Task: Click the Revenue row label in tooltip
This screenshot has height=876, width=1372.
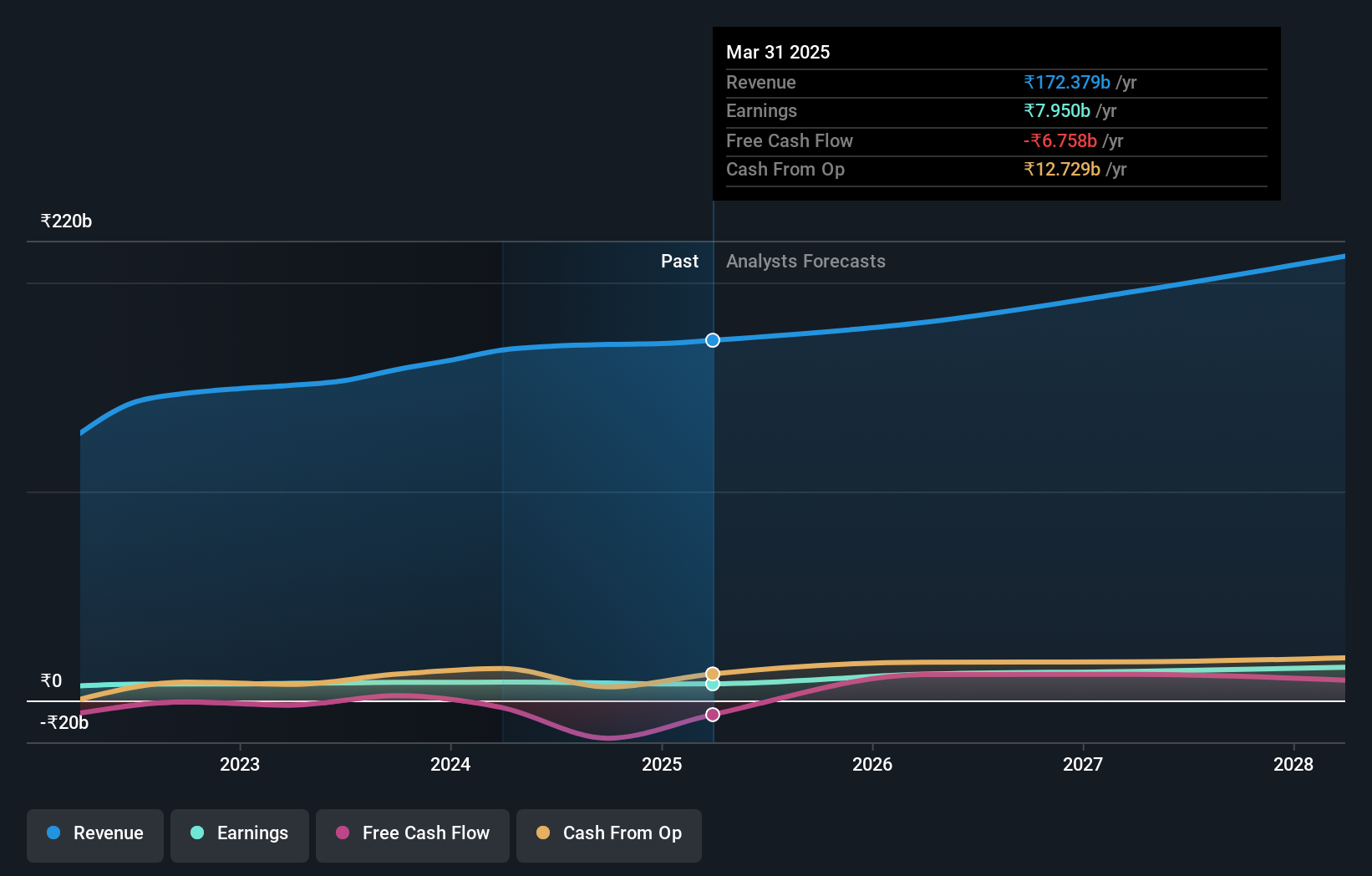Action: coord(760,82)
